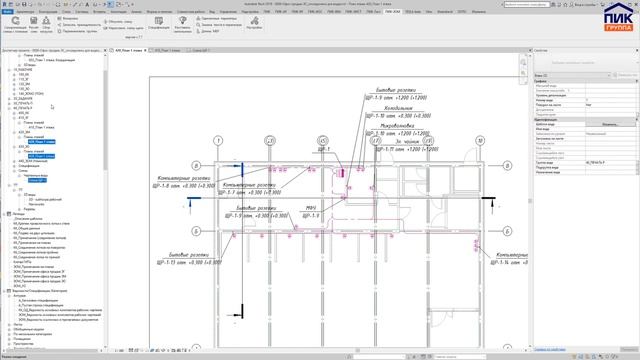The height and width of the screenshot is (360, 640).
Task: Switch to the Системы ribbon tab
Action: [x=82, y=12]
